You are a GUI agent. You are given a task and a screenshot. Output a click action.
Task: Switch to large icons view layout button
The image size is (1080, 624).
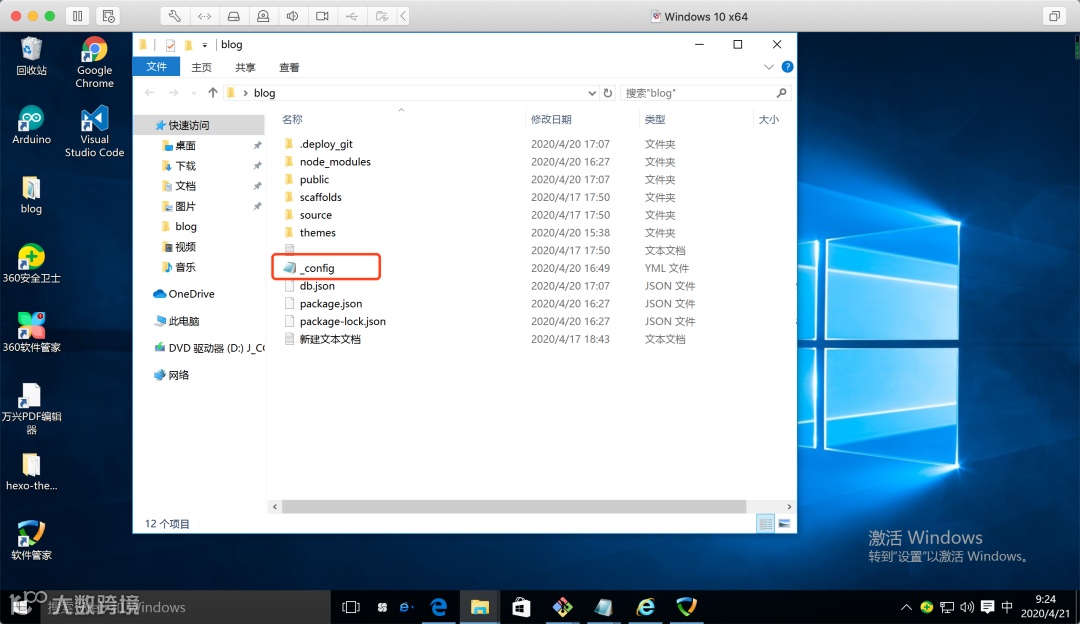coord(784,524)
